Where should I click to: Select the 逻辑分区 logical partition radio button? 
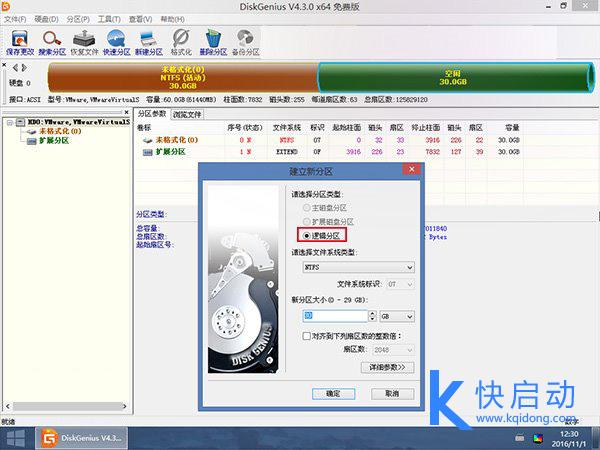point(307,235)
